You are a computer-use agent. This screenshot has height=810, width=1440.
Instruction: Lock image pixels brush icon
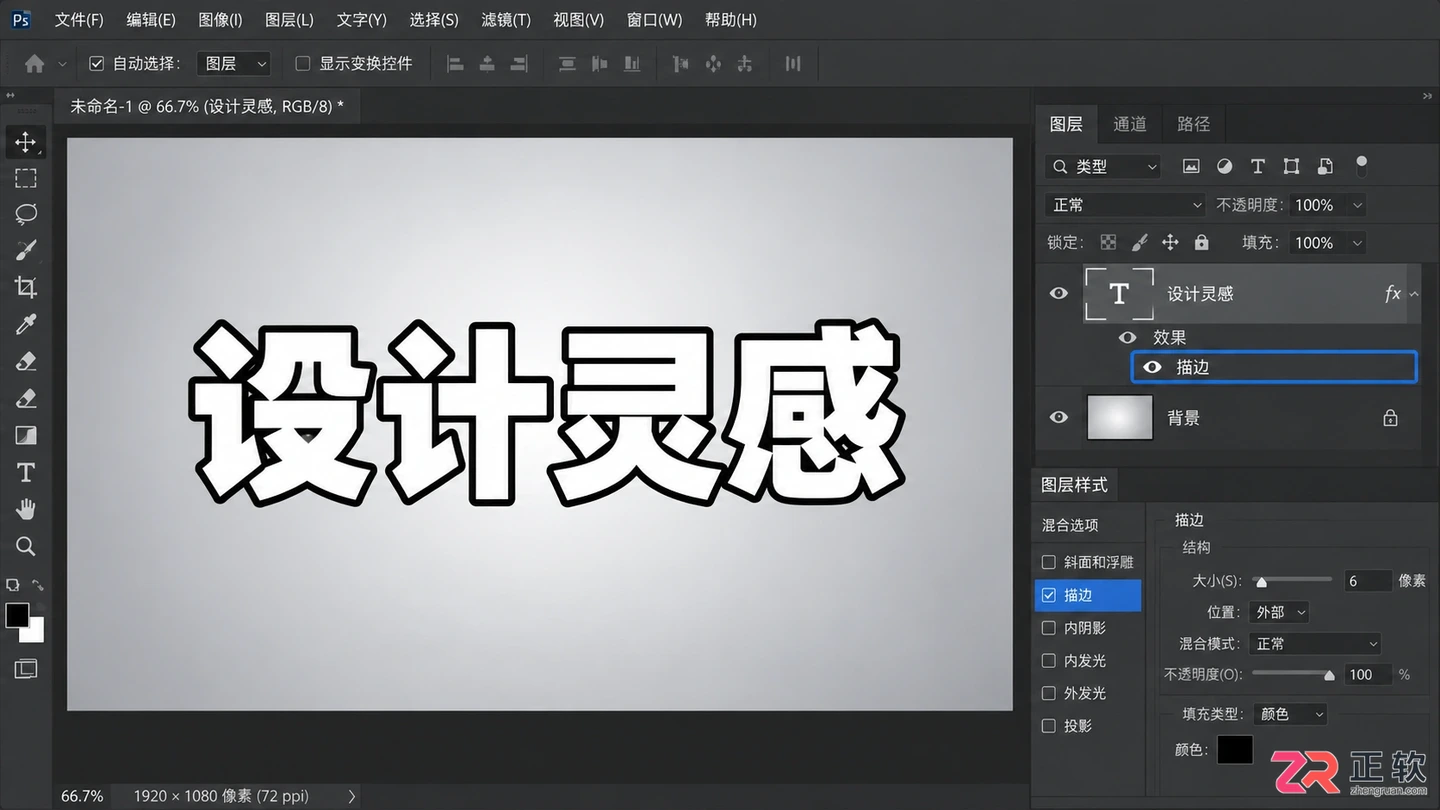point(1139,242)
